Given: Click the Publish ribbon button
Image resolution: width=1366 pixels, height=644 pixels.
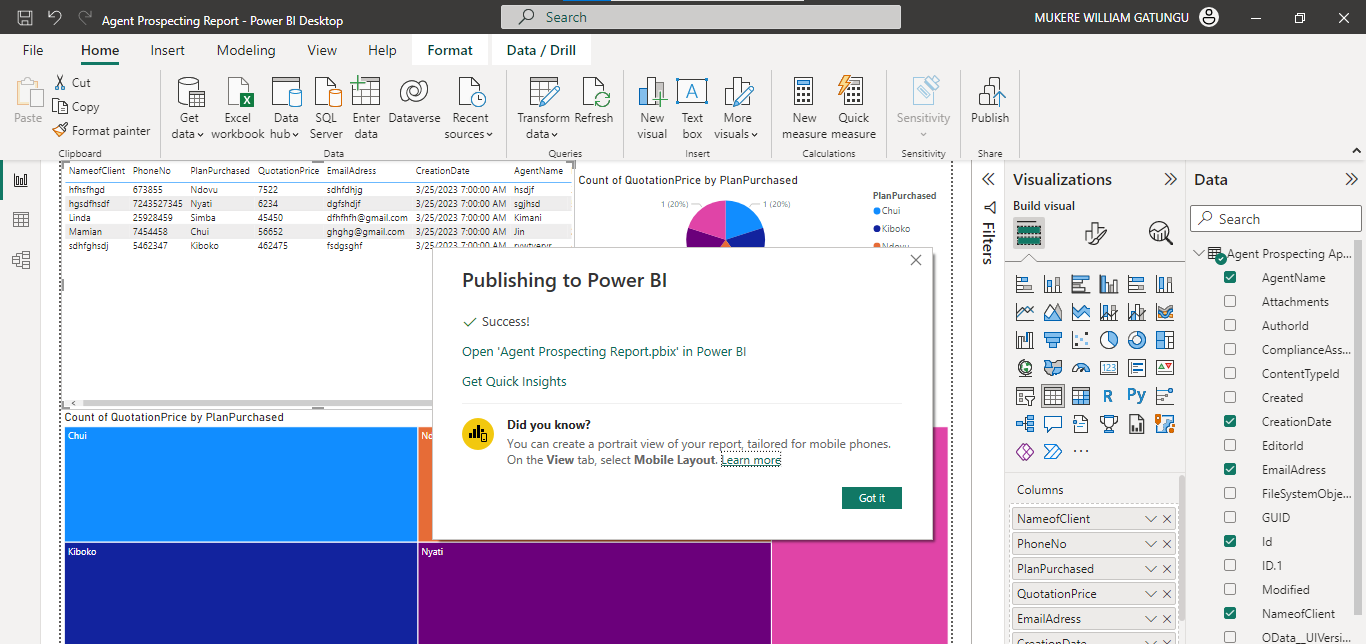Looking at the screenshot, I should pyautogui.click(x=990, y=102).
